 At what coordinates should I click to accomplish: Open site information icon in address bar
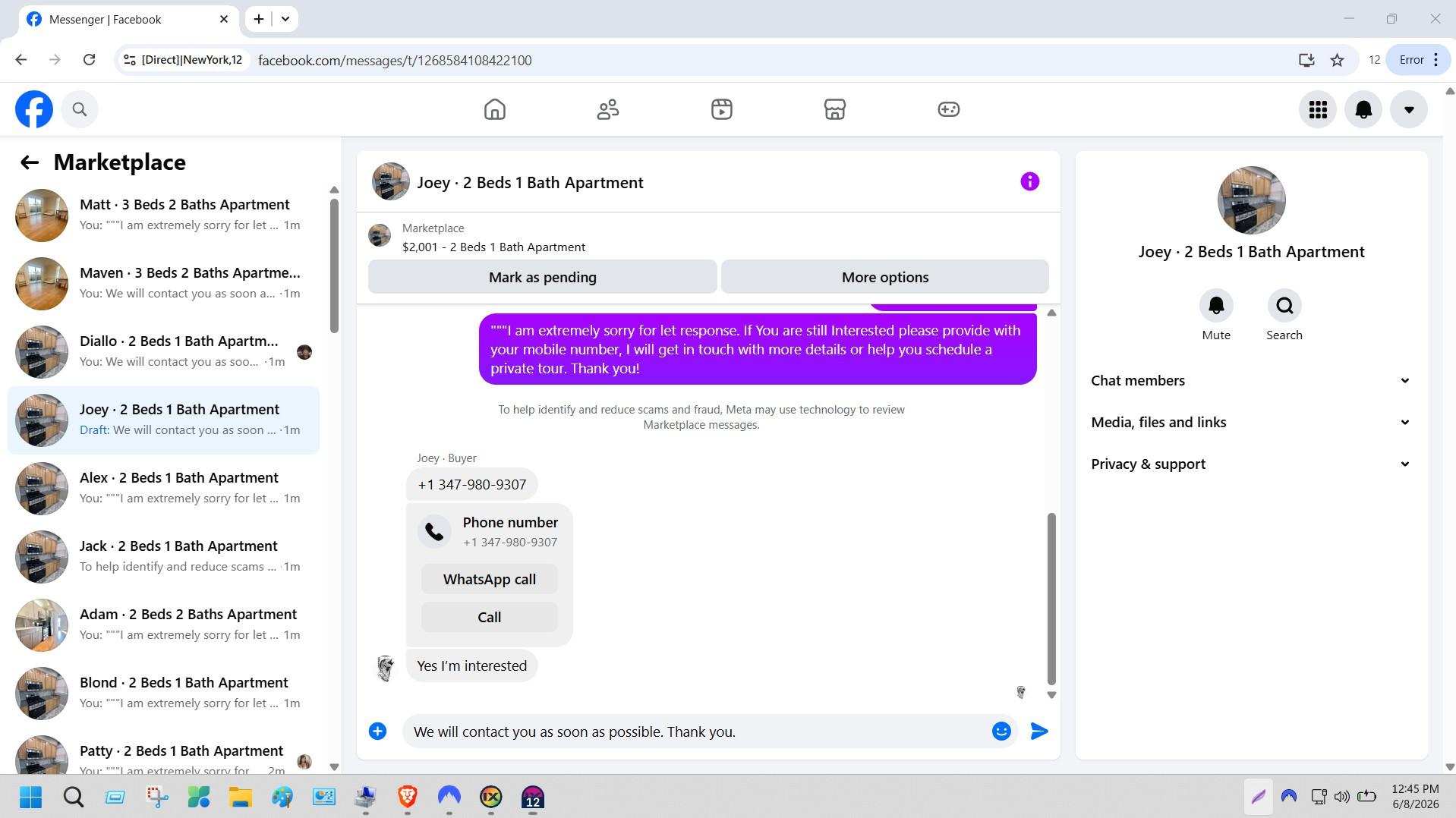pos(130,60)
